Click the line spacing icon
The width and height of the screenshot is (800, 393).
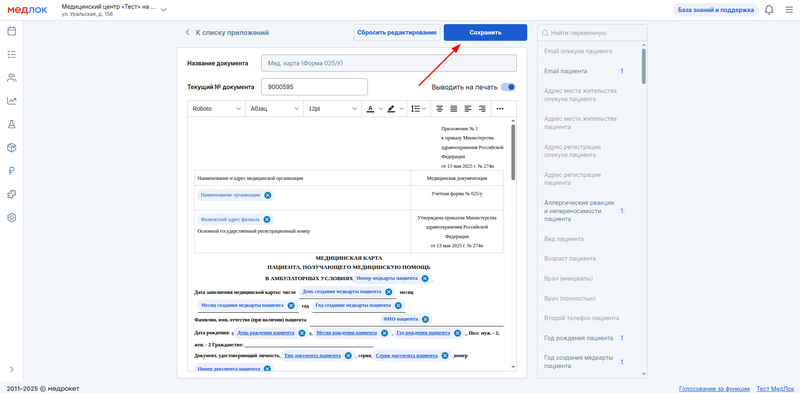pos(415,109)
